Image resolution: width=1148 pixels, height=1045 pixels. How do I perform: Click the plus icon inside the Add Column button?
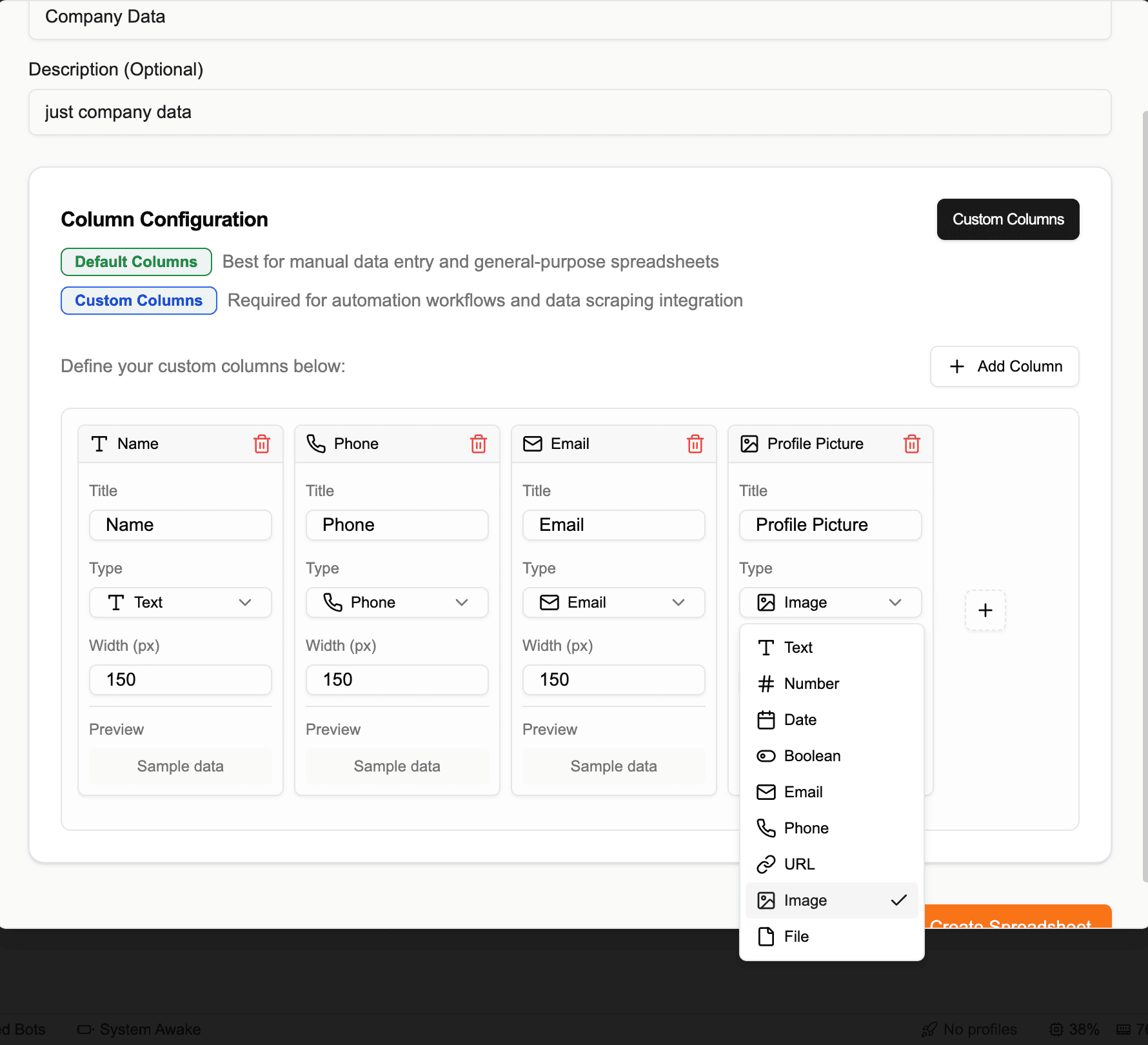(956, 366)
